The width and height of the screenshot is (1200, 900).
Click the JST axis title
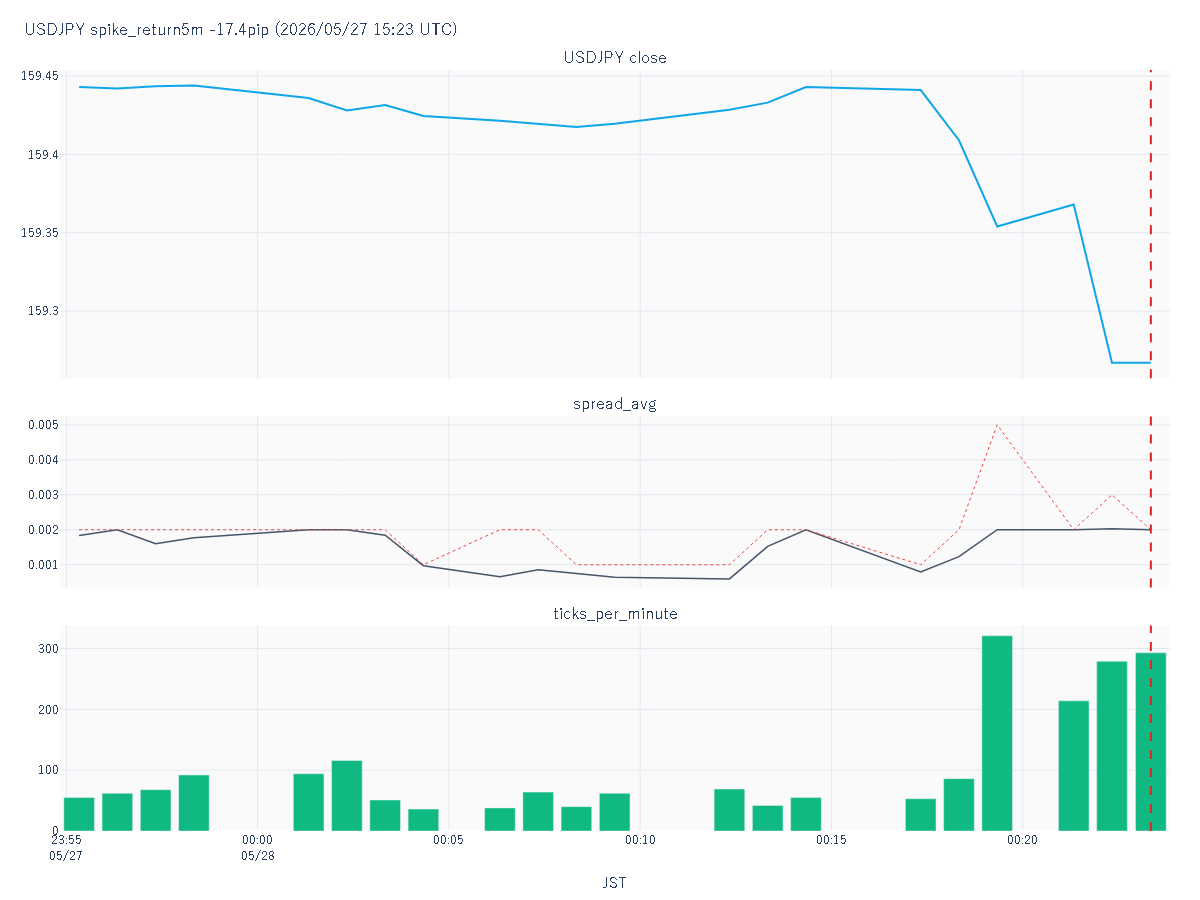(615, 883)
